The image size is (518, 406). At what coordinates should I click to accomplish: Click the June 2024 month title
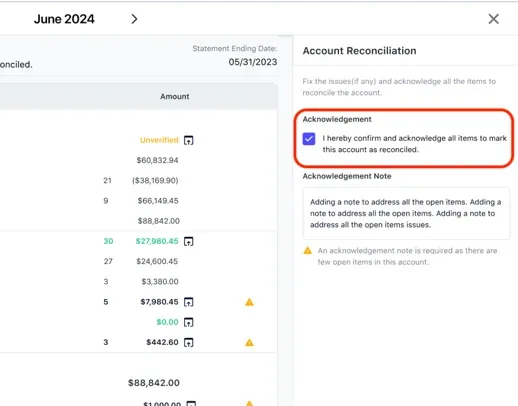pyautogui.click(x=64, y=19)
